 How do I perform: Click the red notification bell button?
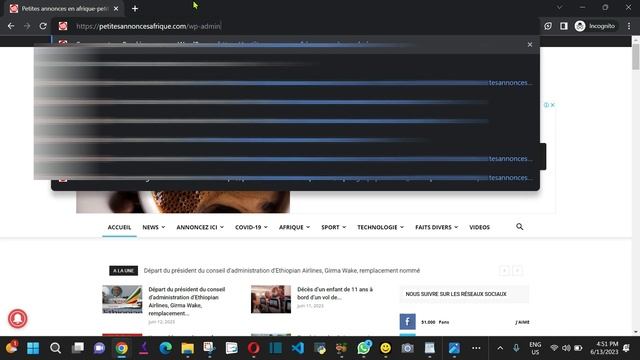tap(18, 318)
